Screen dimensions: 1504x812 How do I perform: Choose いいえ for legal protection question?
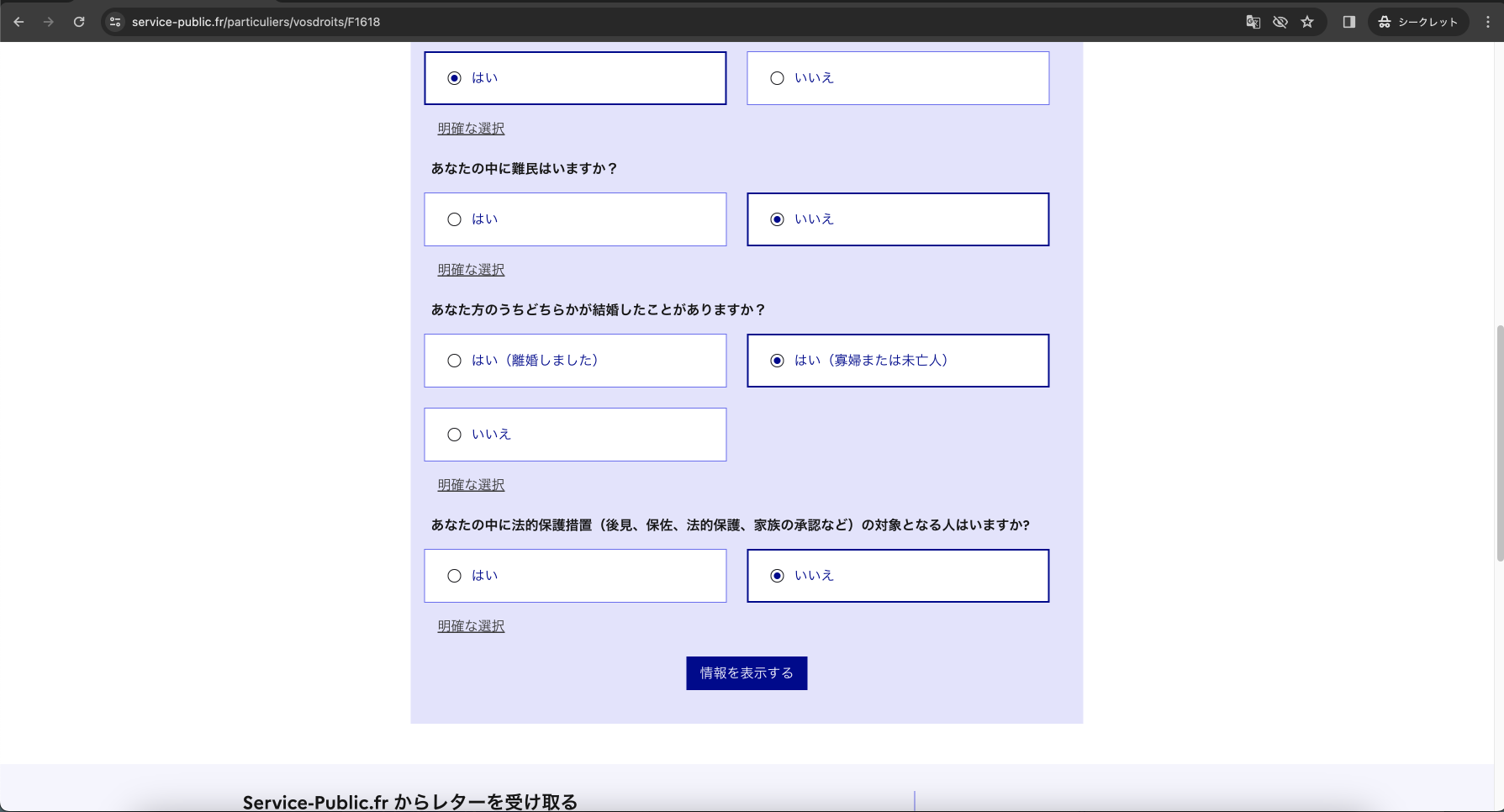pyautogui.click(x=898, y=576)
